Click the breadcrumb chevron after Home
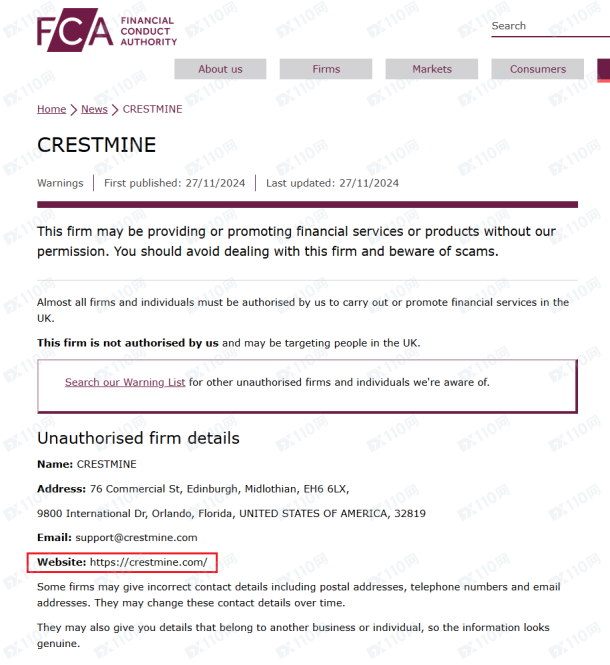Viewport: 610px width, 665px height. pos(74,110)
